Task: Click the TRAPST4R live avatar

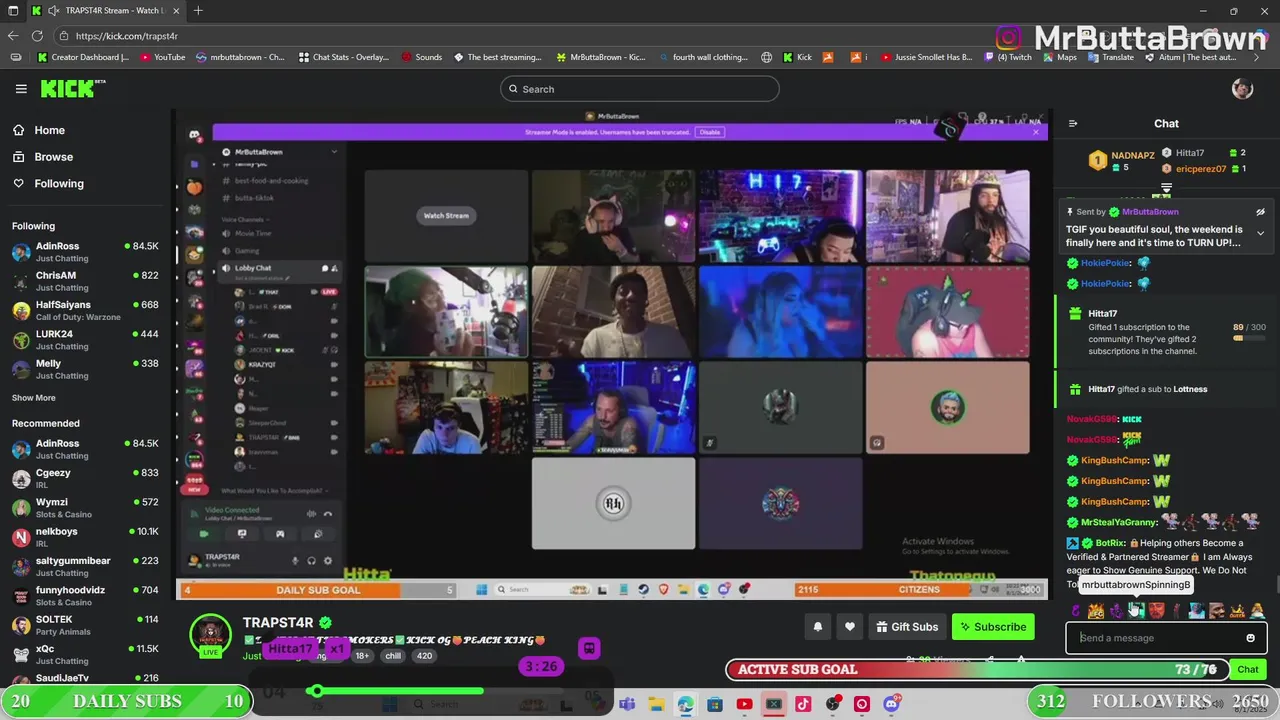Action: [x=210, y=635]
